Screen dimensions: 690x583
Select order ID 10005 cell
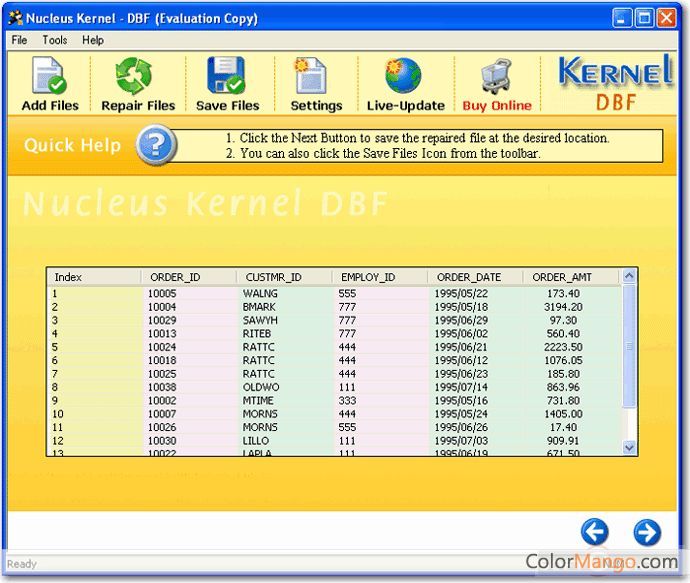point(162,293)
